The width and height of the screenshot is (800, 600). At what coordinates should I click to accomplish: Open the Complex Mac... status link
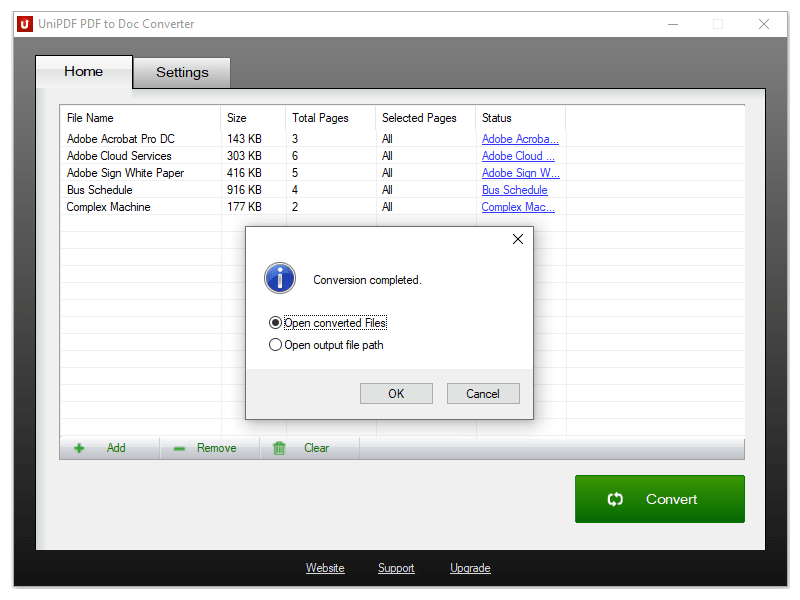[518, 207]
